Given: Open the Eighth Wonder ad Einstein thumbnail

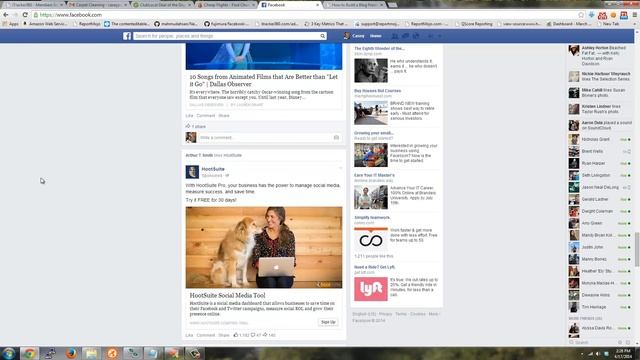Looking at the screenshot, I should click(x=371, y=71).
